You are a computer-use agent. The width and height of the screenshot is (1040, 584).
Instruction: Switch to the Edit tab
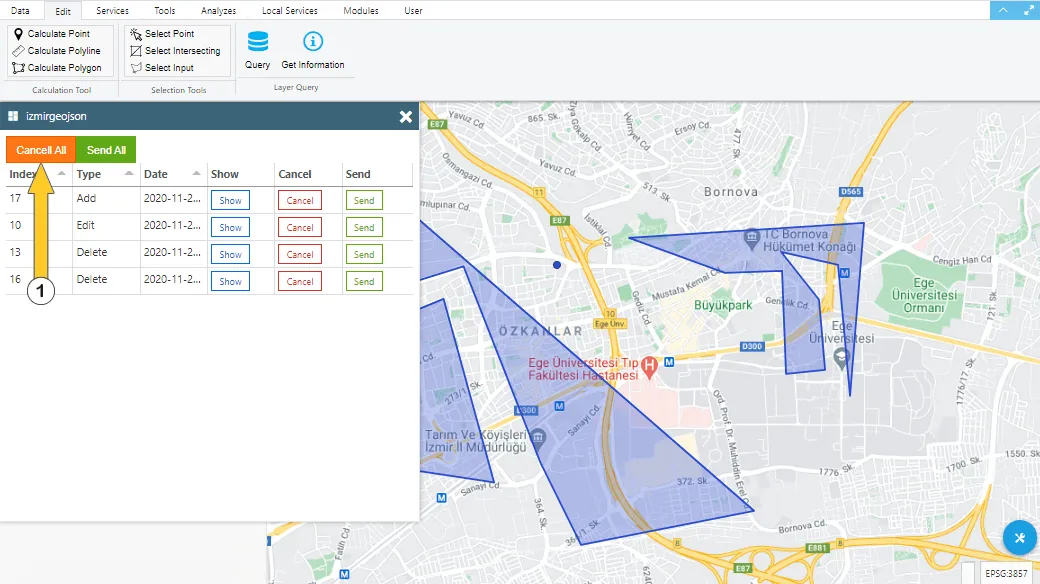click(63, 11)
